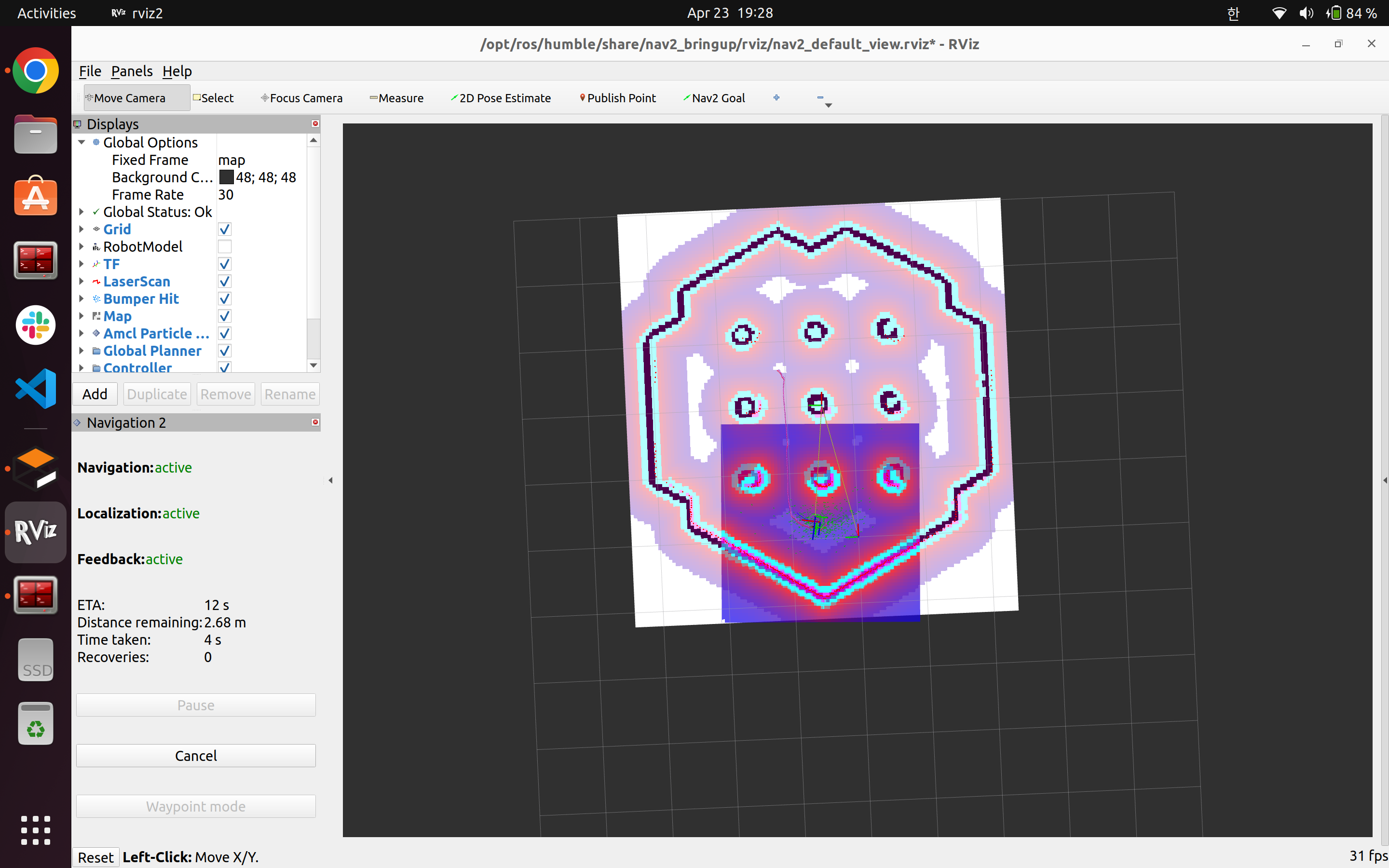The height and width of the screenshot is (868, 1389).
Task: Disable the LaserScan display checkbox
Action: pyautogui.click(x=224, y=281)
